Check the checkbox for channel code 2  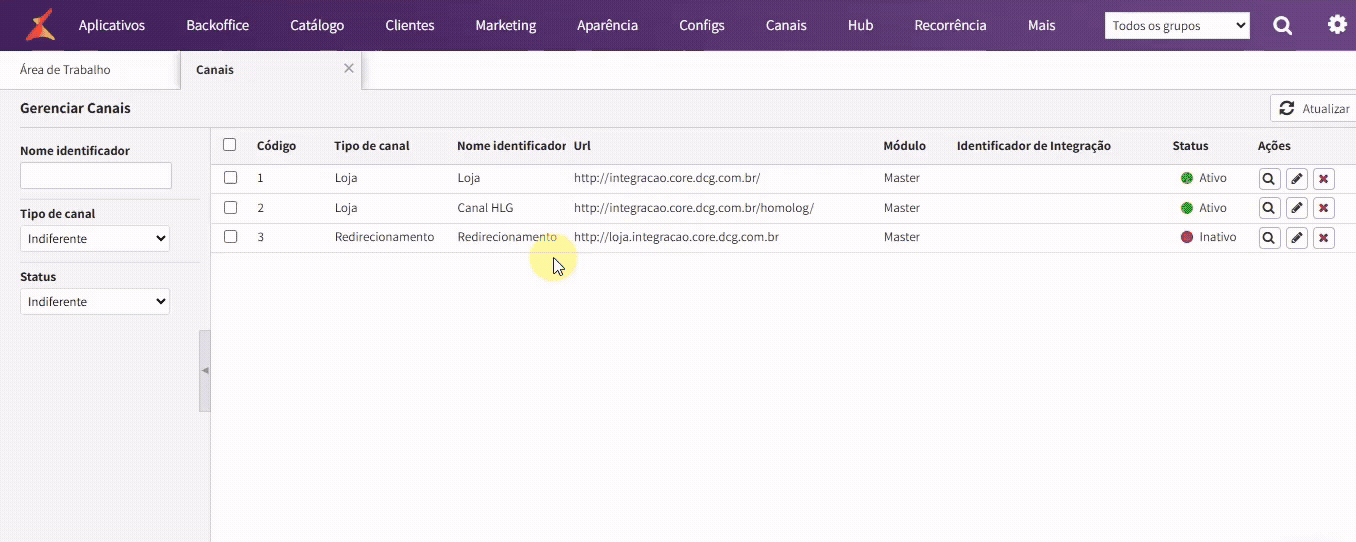[x=231, y=208]
